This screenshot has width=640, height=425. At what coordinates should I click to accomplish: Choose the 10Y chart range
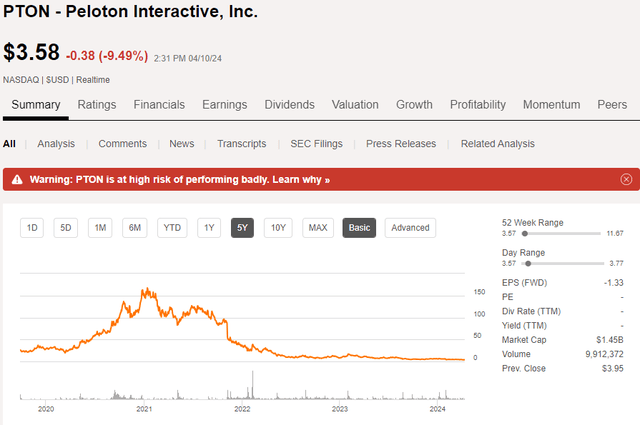point(277,228)
